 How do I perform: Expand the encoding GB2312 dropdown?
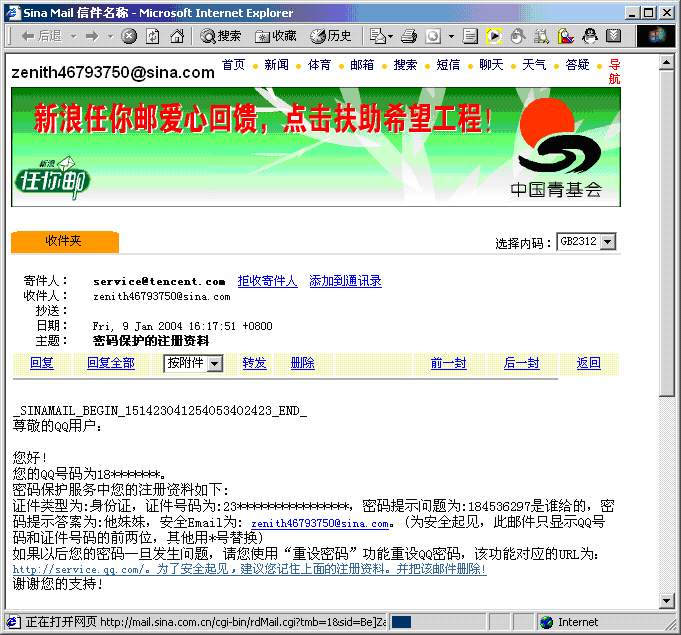608,242
